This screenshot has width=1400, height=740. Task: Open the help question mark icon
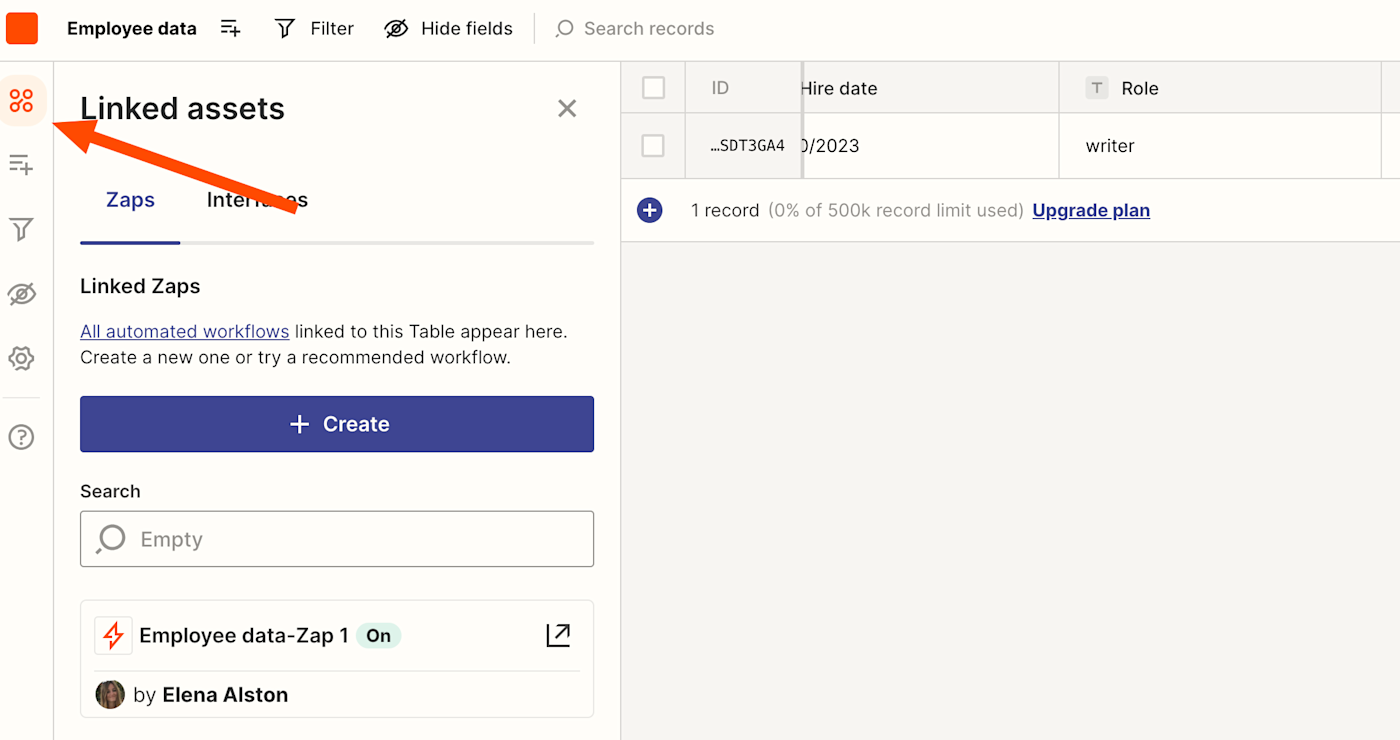pos(21,437)
